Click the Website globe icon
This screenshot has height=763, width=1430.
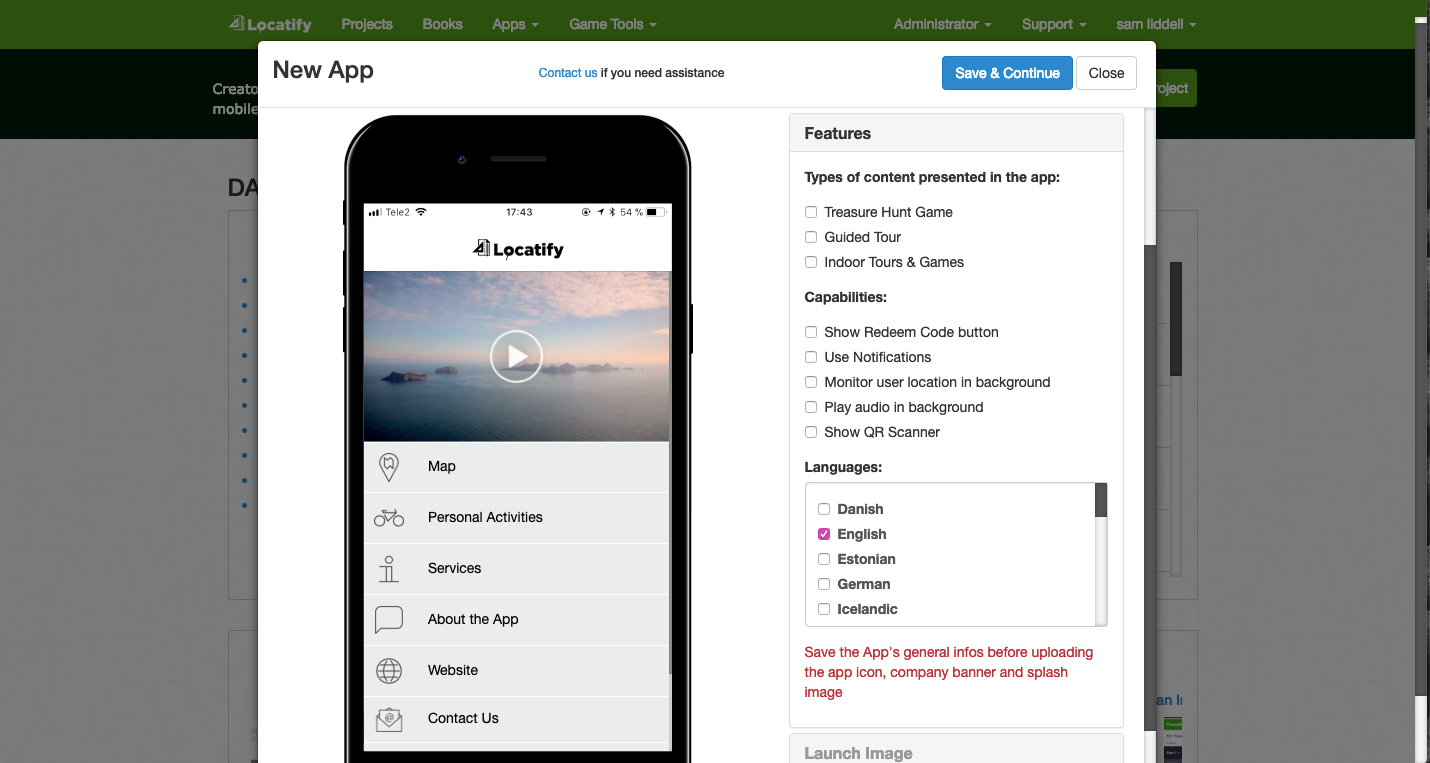(x=389, y=671)
